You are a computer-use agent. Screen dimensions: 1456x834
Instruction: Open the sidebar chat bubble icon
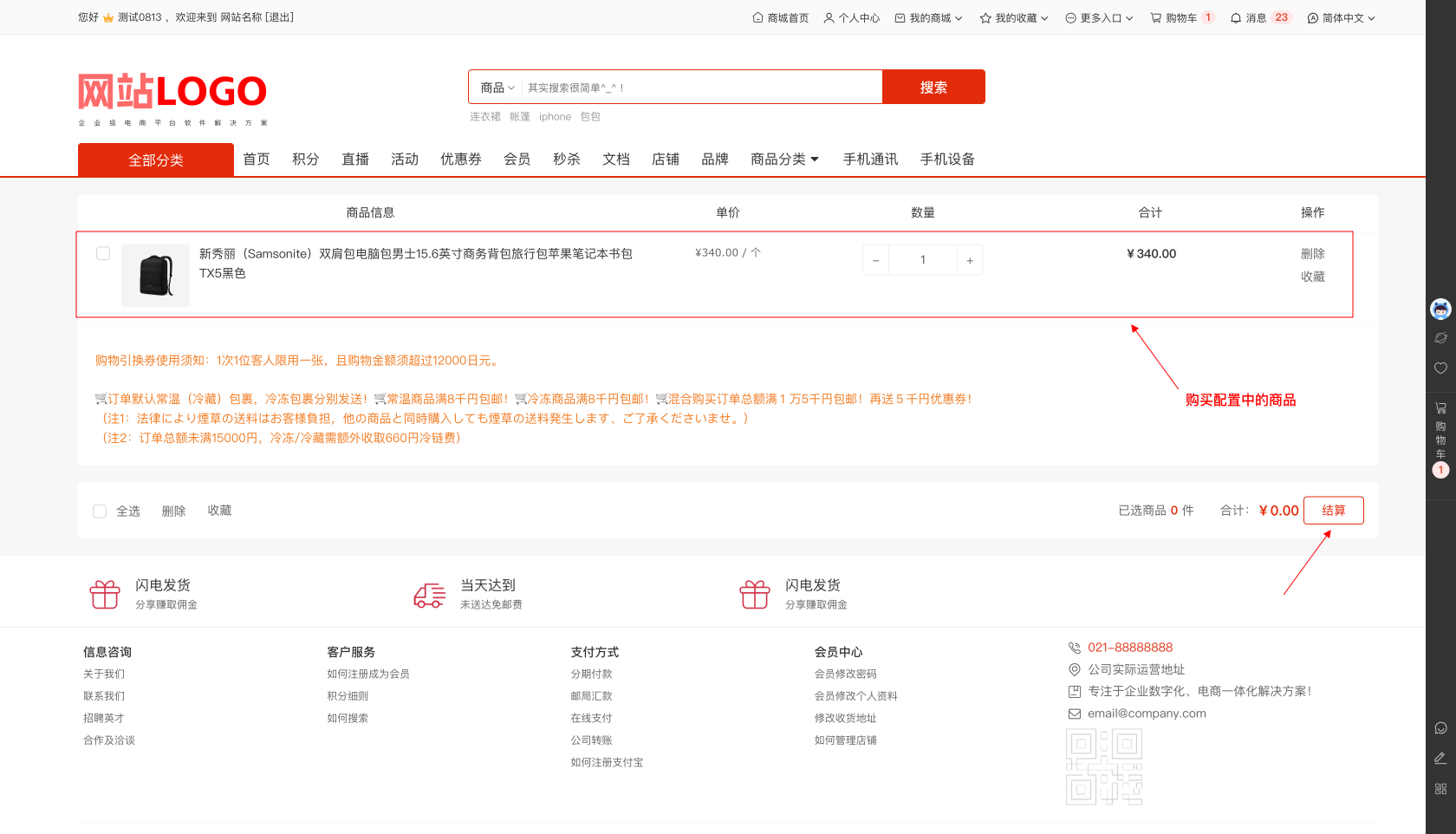1440,728
